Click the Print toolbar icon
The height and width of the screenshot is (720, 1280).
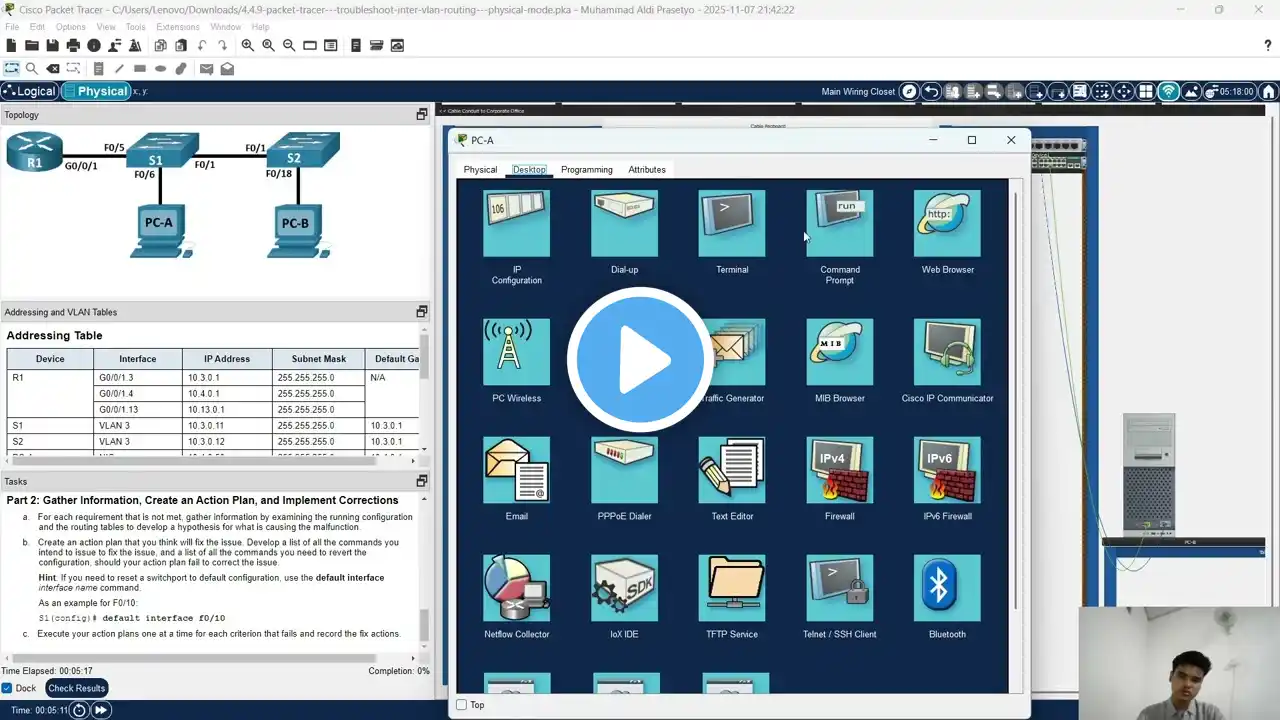(73, 45)
